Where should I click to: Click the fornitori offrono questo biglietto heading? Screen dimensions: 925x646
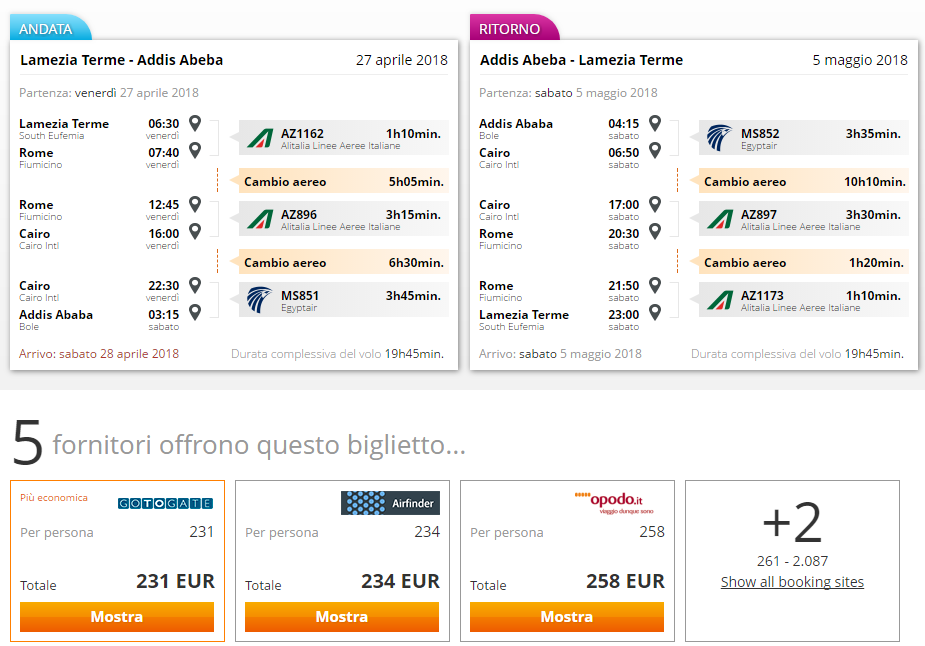coord(259,445)
